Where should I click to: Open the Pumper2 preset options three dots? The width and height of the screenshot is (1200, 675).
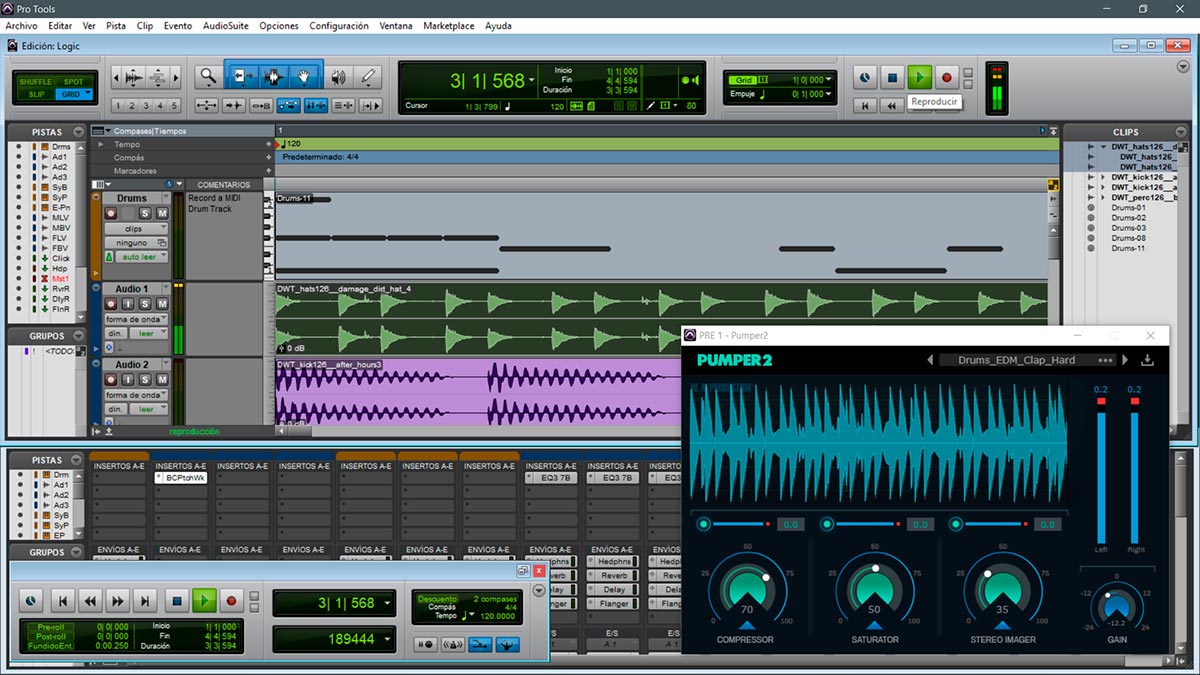[1105, 360]
